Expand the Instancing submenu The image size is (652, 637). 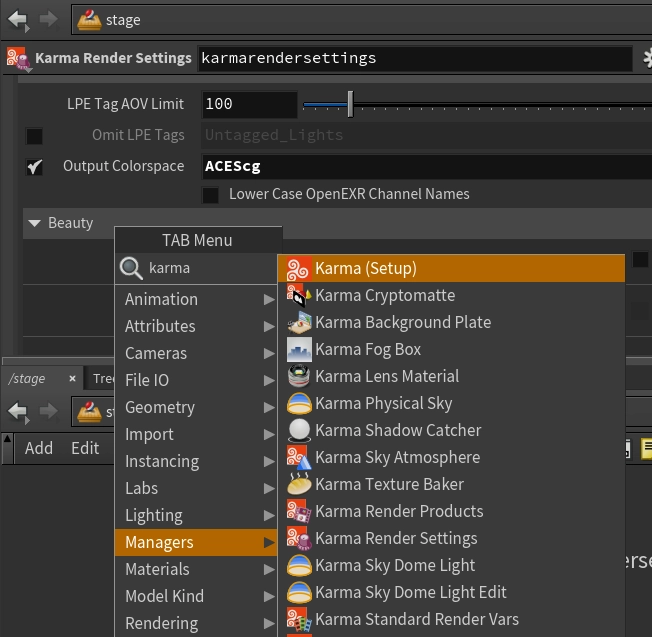(x=196, y=462)
